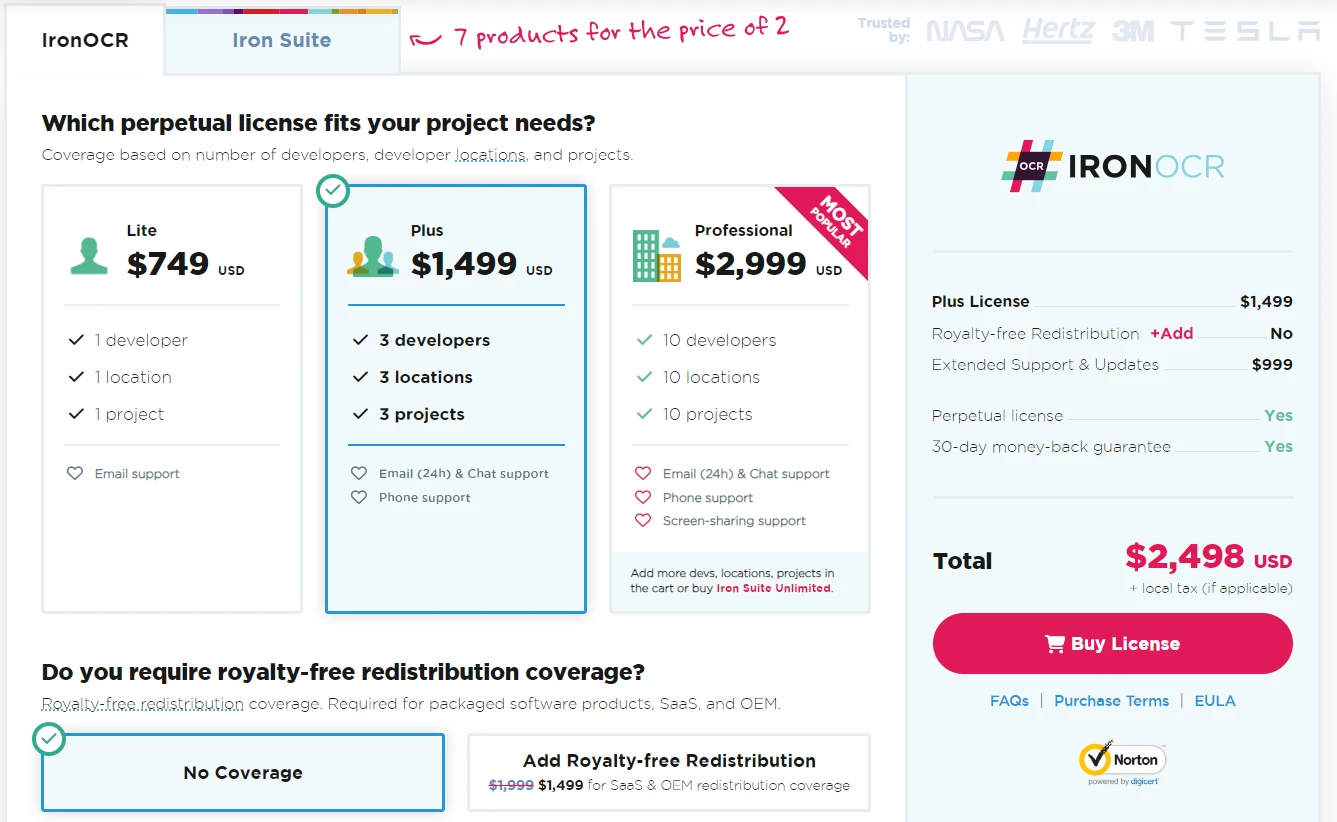
Task: Click the Plus three-developers icon
Action: click(x=372, y=256)
